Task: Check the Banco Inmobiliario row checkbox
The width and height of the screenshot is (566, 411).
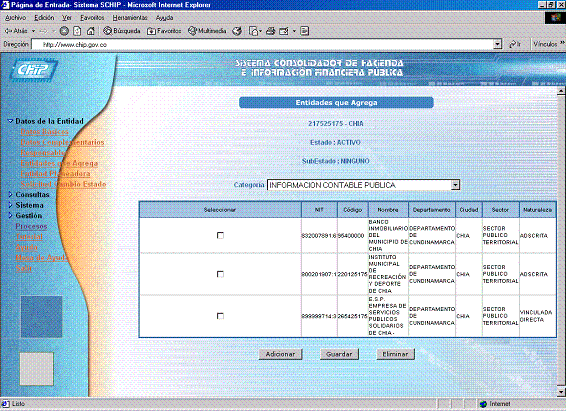Action: click(x=220, y=235)
